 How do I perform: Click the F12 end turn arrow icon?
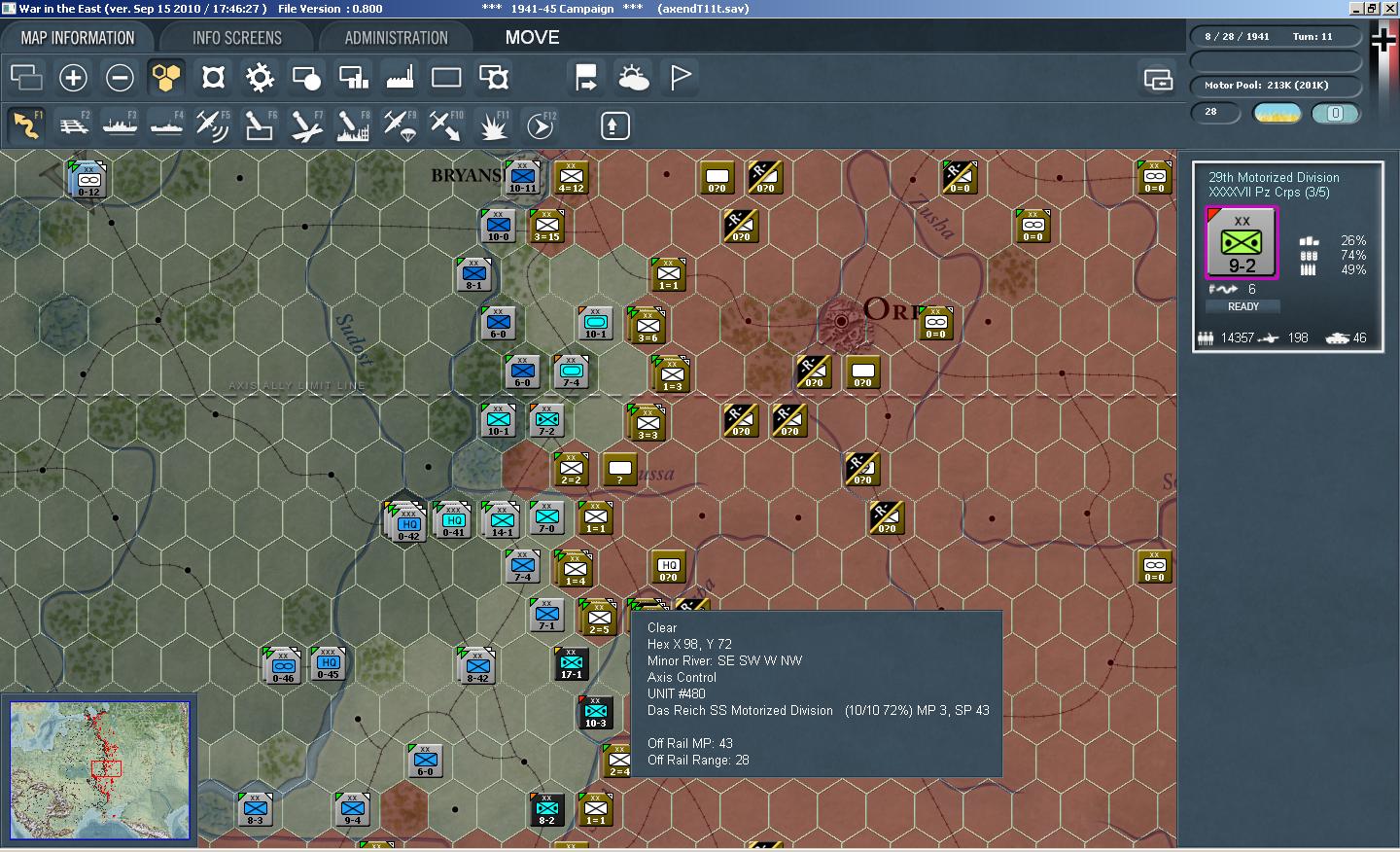540,125
